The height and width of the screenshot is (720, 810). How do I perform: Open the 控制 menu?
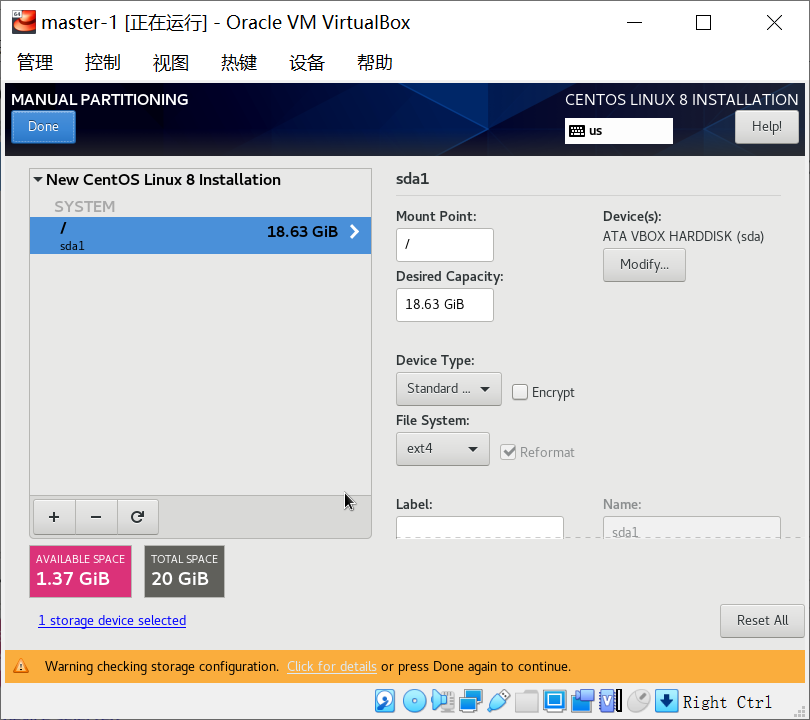coord(103,62)
